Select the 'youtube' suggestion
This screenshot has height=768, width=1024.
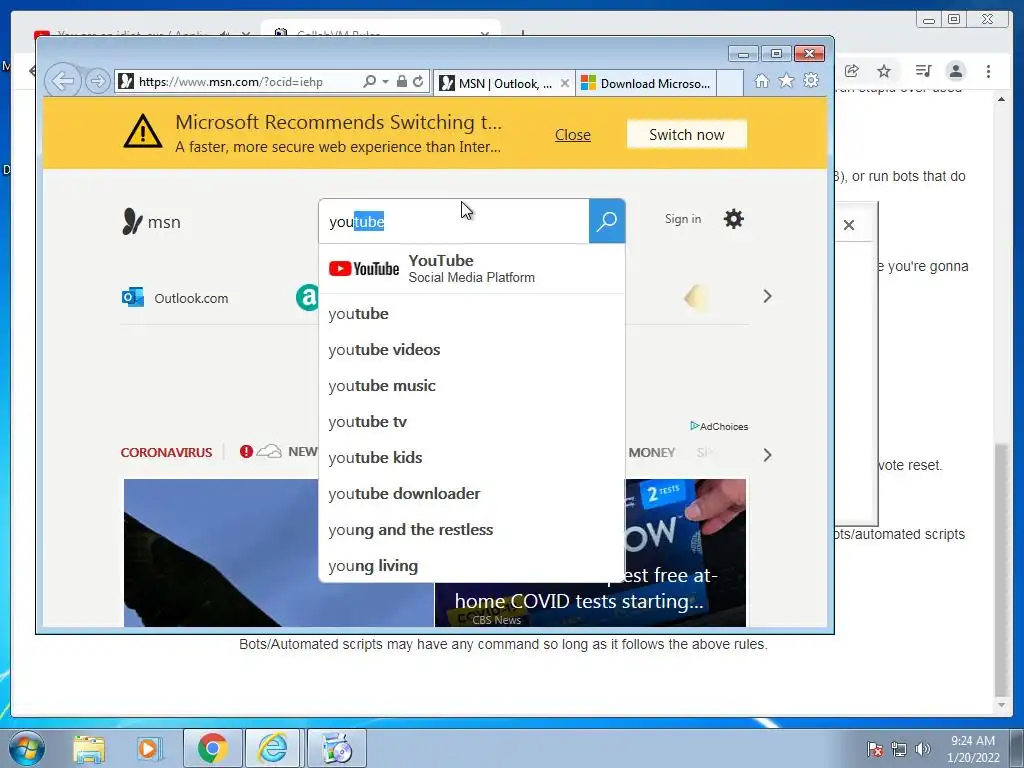[x=472, y=314]
